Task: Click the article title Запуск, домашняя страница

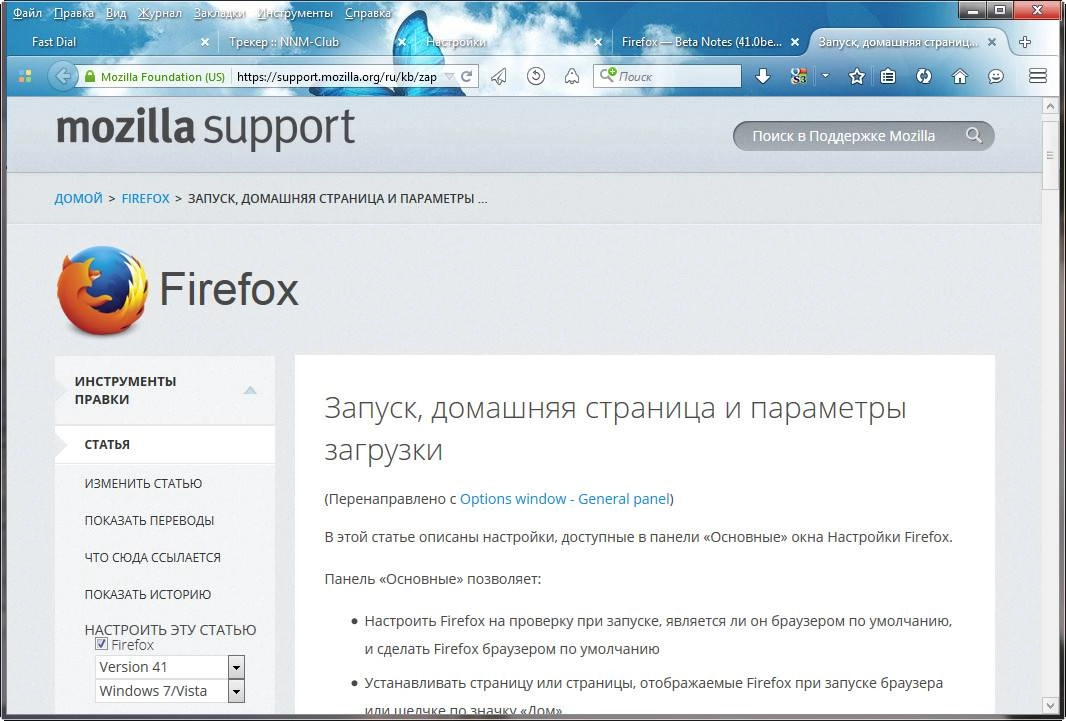Action: 615,428
